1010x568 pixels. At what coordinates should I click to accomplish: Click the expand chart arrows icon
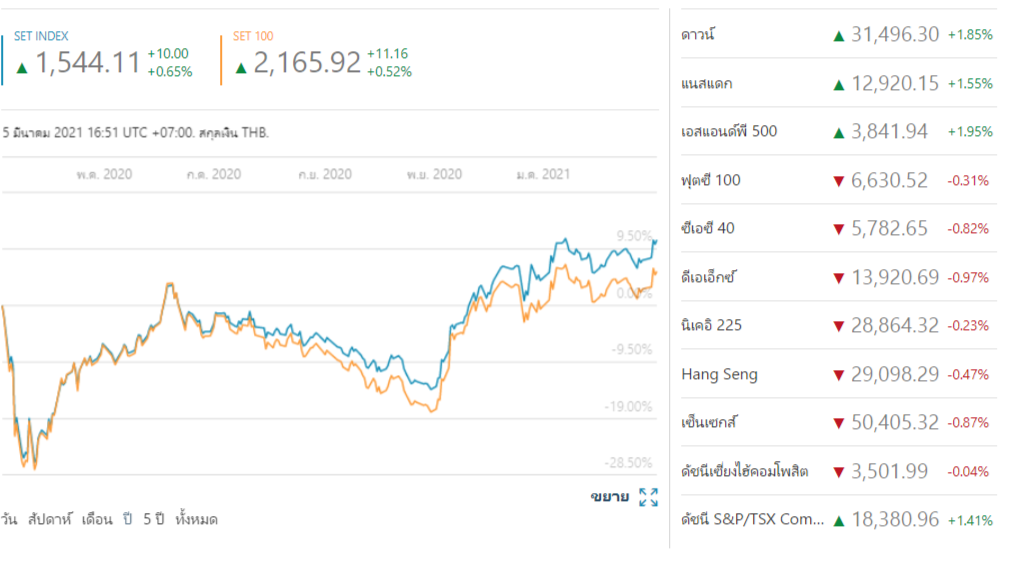648,497
